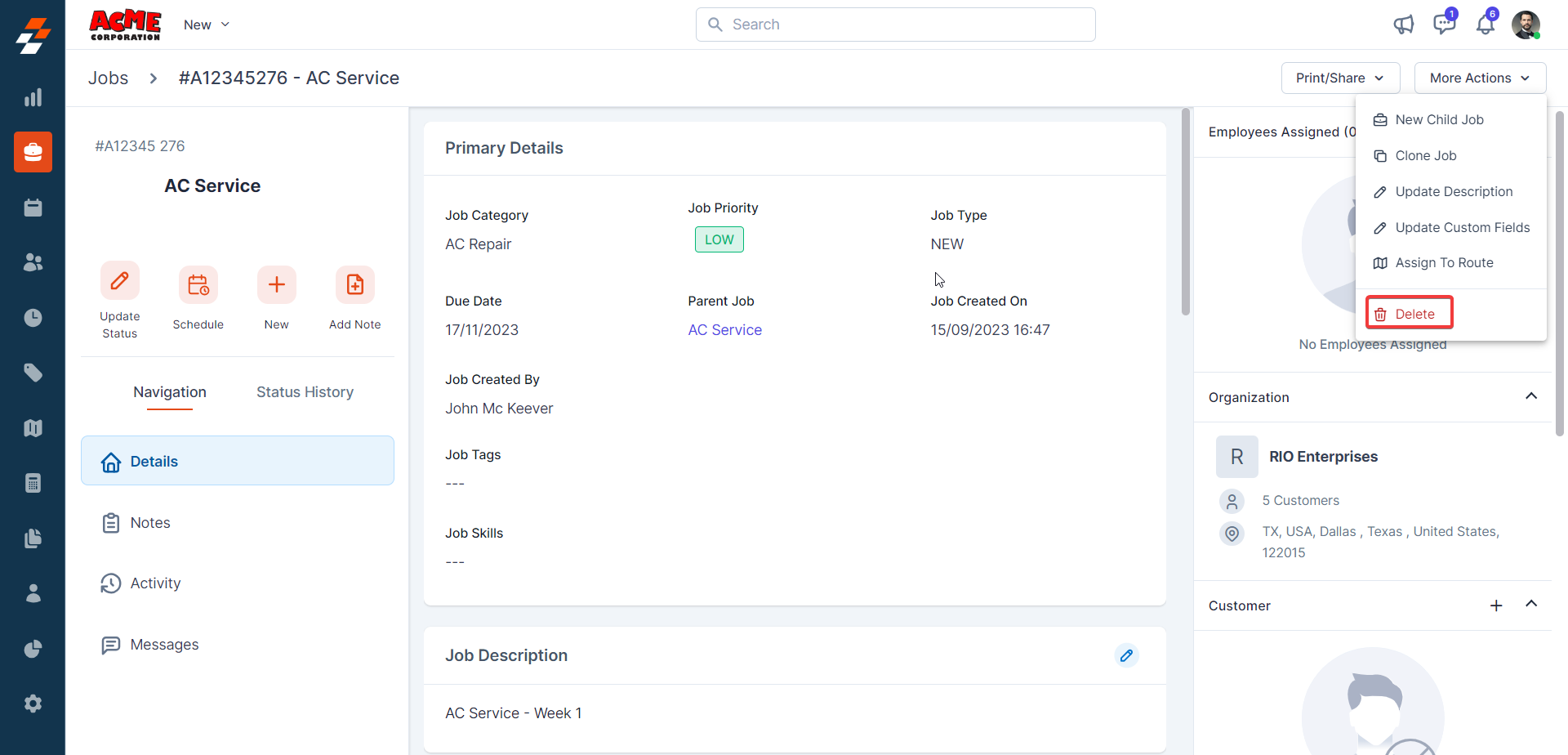Open the calendar icon in sidebar
Viewport: 1568px width, 755px height.
pyautogui.click(x=33, y=208)
